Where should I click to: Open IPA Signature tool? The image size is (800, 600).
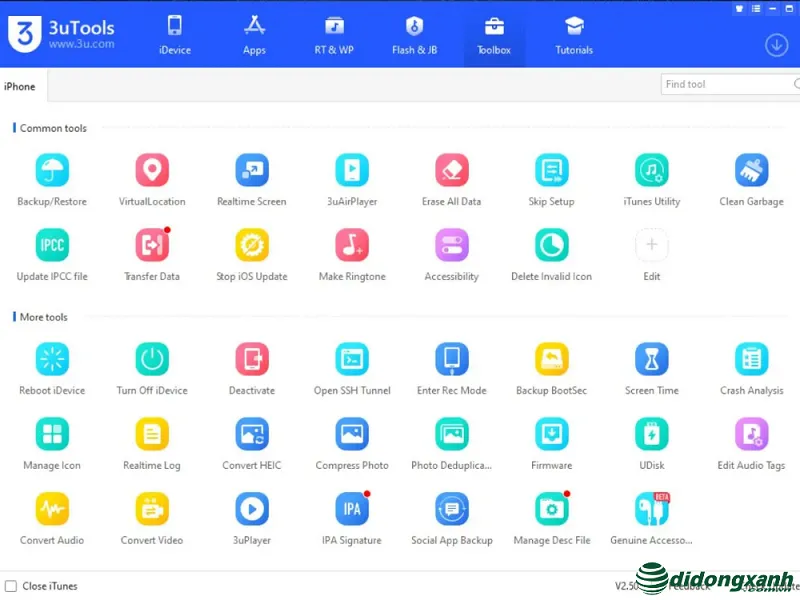(x=352, y=509)
